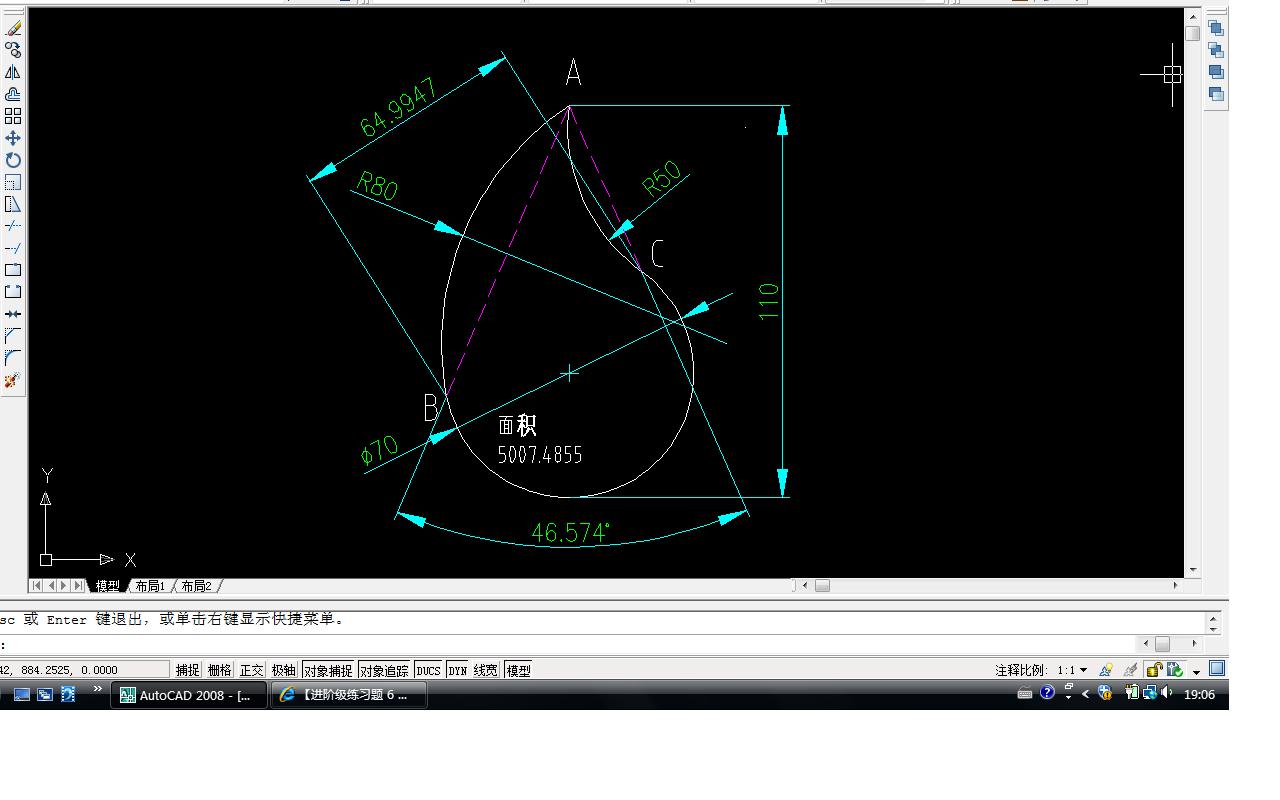Toggle DYN dynamic input
1280x800 pixels.
(457, 670)
